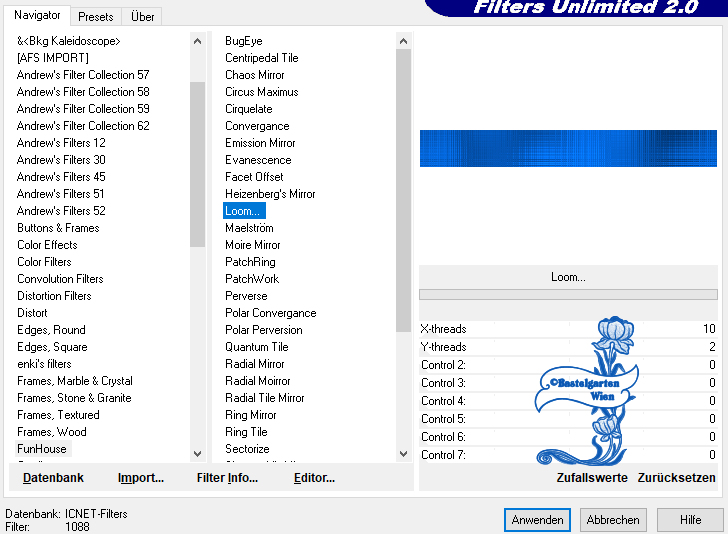The image size is (728, 534).
Task: Choose the Polar Convergance filter
Action: click(271, 313)
